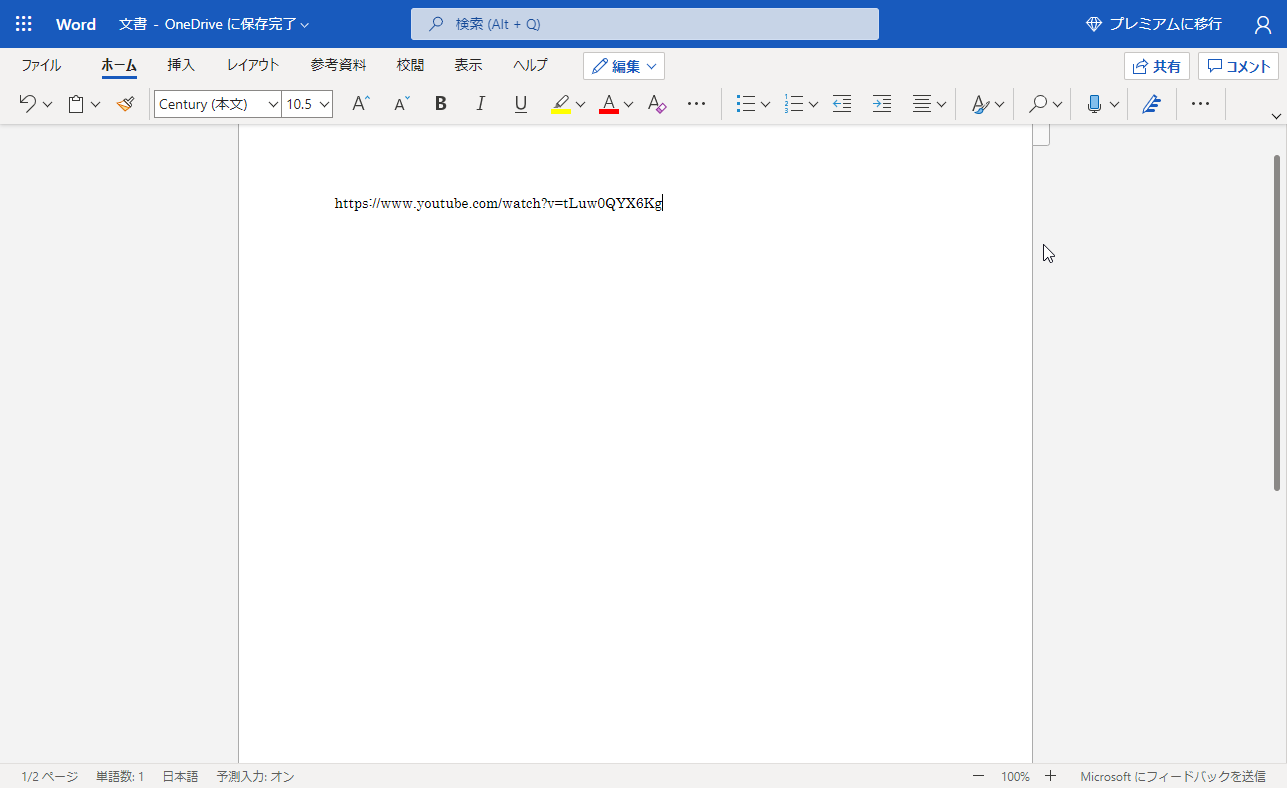Viewport: 1287px width, 788px height.
Task: Expand numbering style dropdown
Action: tap(813, 104)
